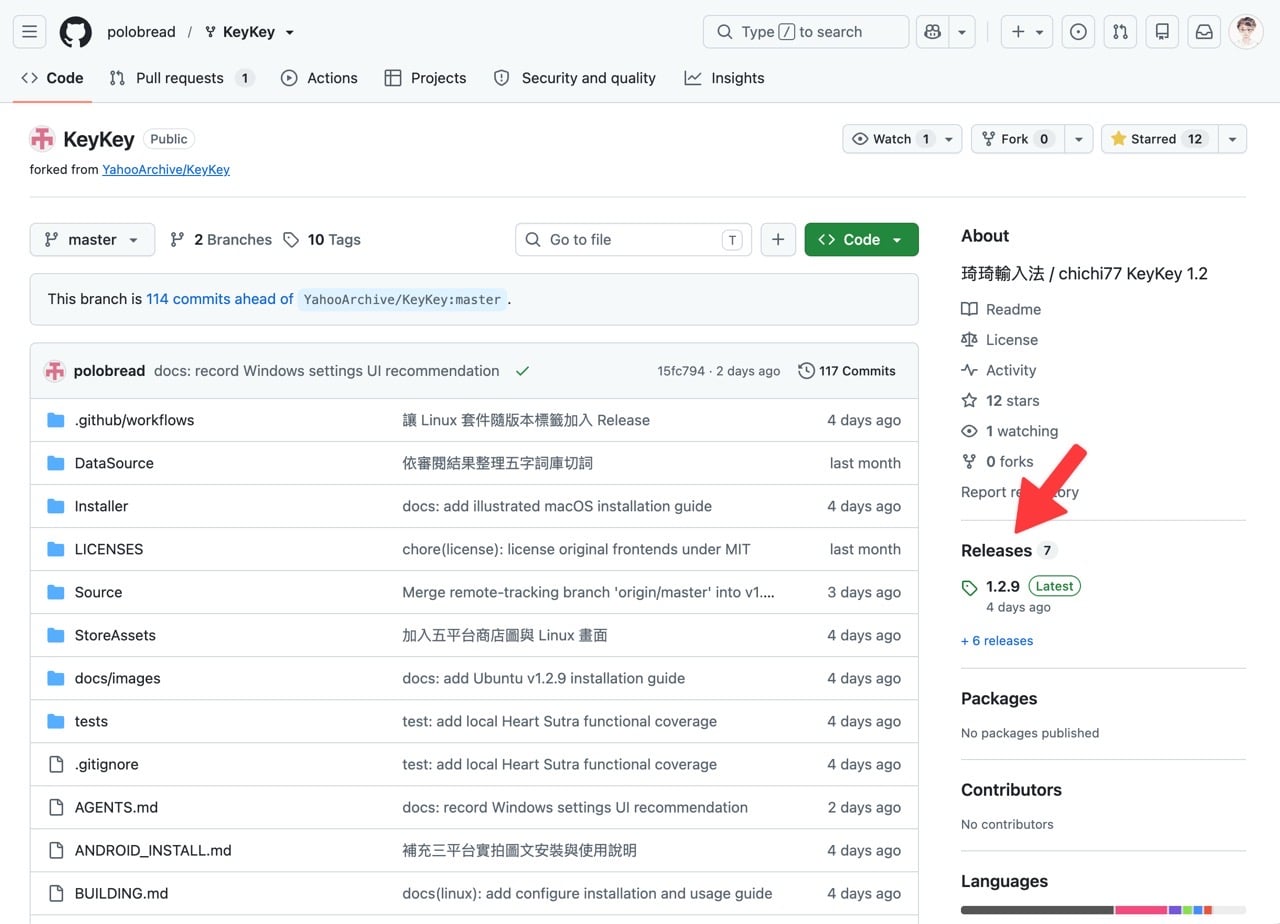Open commit hash 15fc794
Image resolution: width=1280 pixels, height=924 pixels.
tap(680, 371)
